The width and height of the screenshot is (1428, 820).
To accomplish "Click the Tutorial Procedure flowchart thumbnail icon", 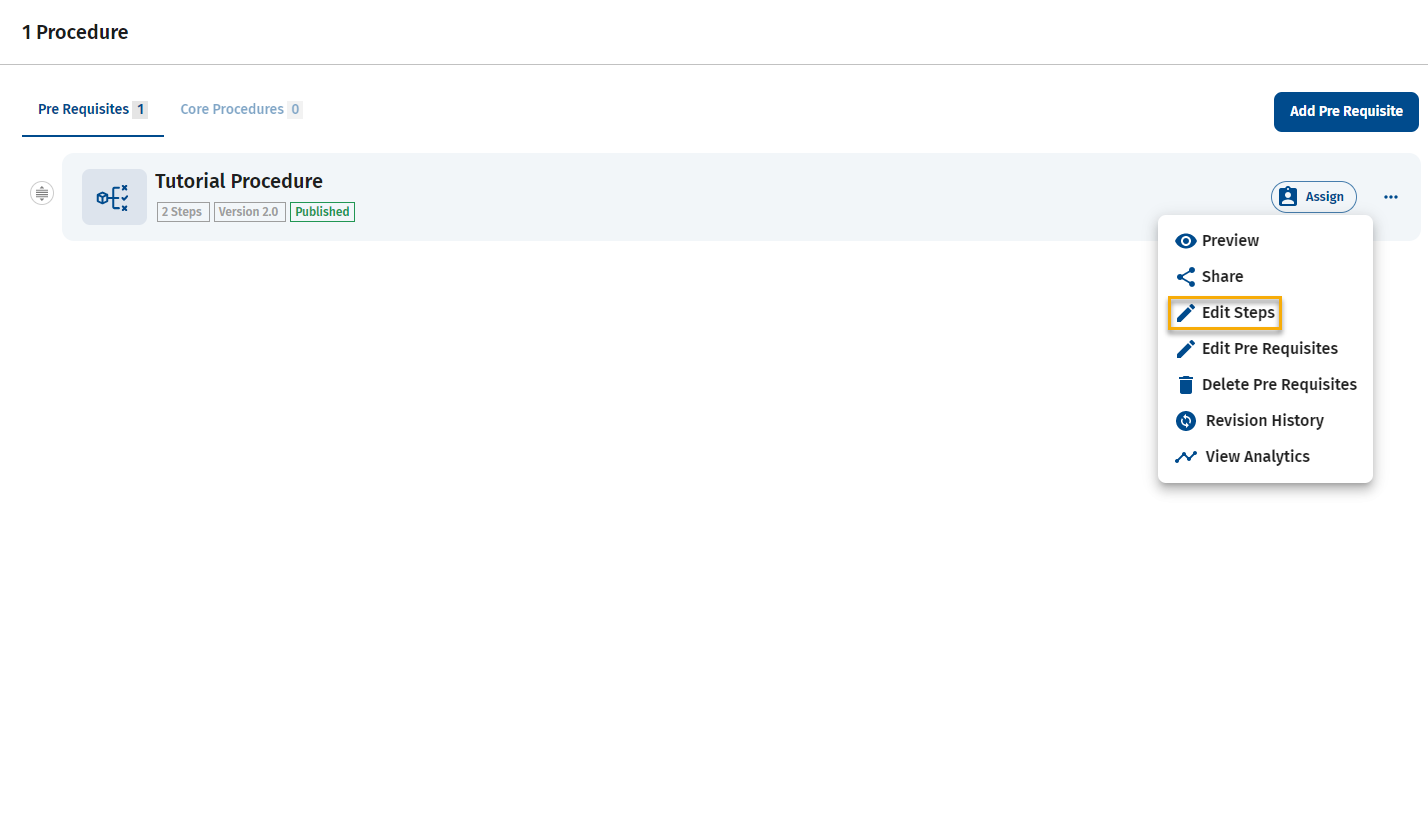I will coord(114,197).
